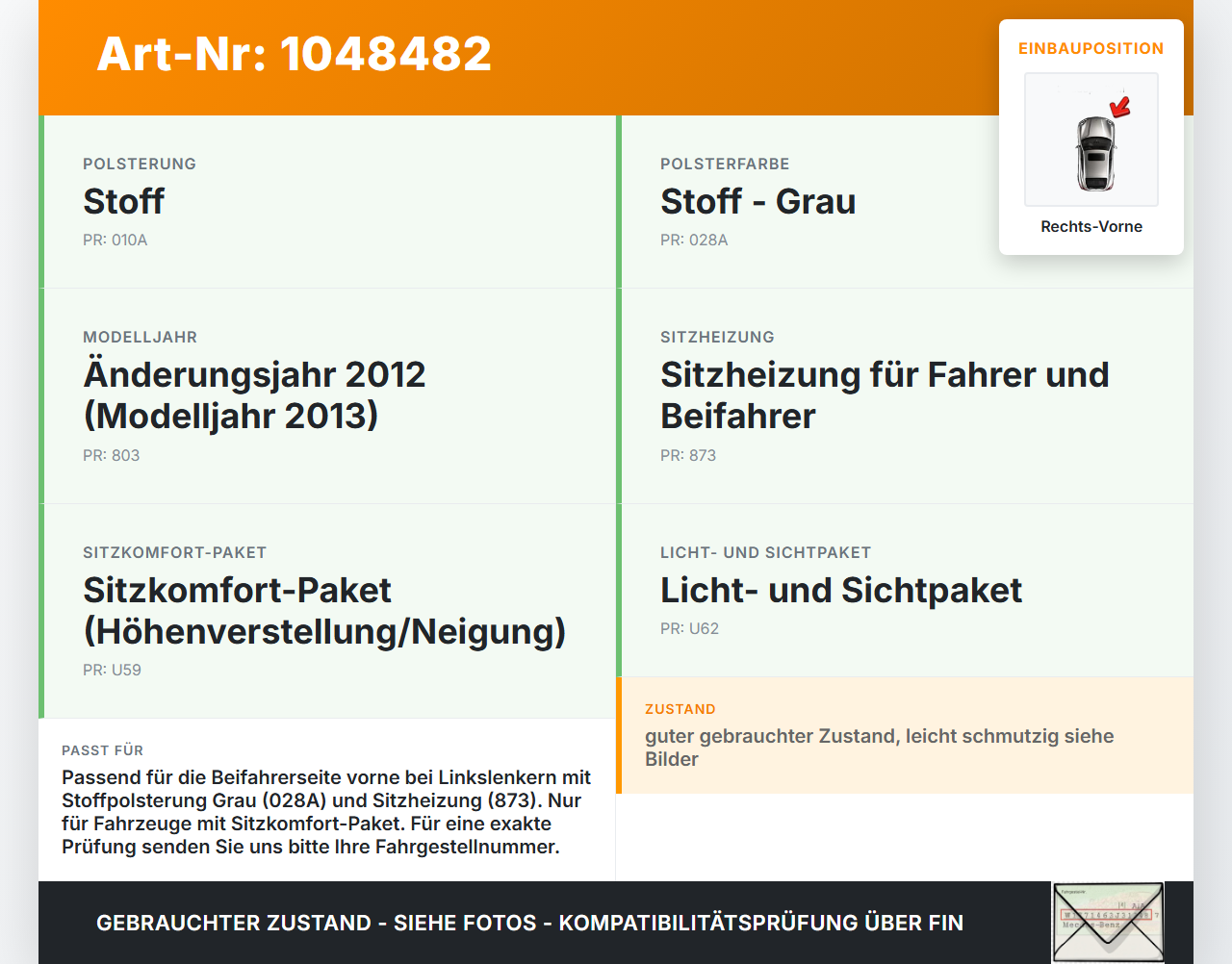Click the Rechts-Vorne label

(x=1091, y=226)
